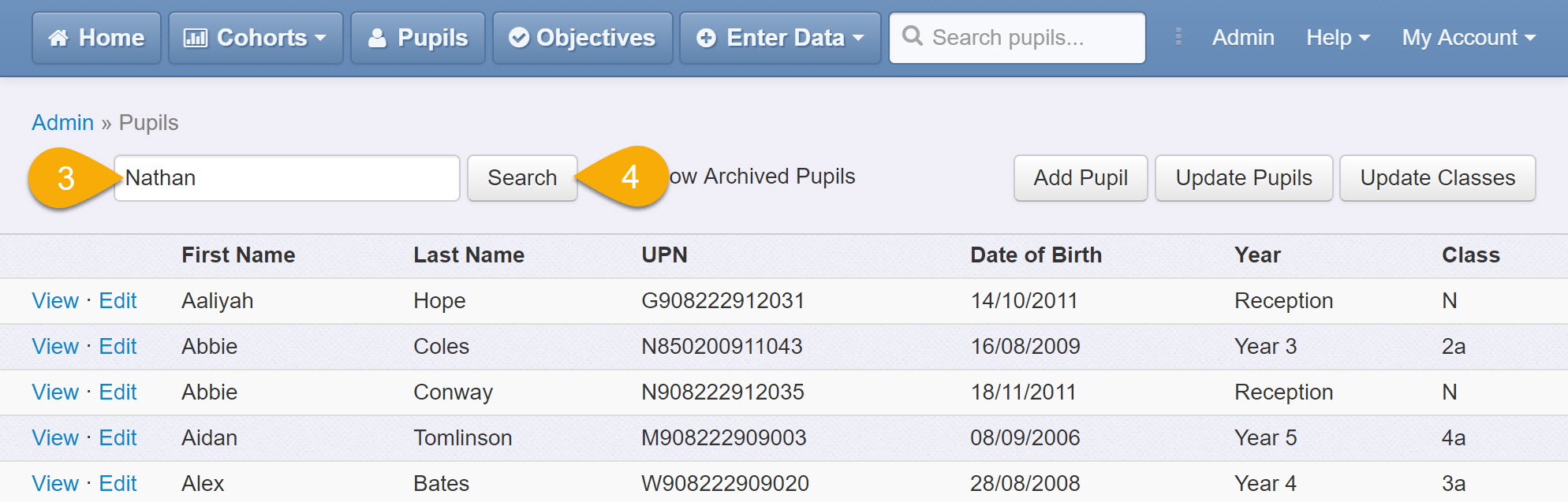Click the Enter Data plus icon
The image size is (1568, 502).
[x=707, y=38]
